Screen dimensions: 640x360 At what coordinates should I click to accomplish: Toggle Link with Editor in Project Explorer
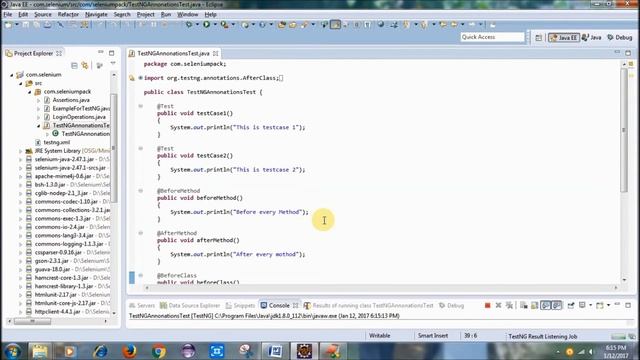click(x=85, y=65)
